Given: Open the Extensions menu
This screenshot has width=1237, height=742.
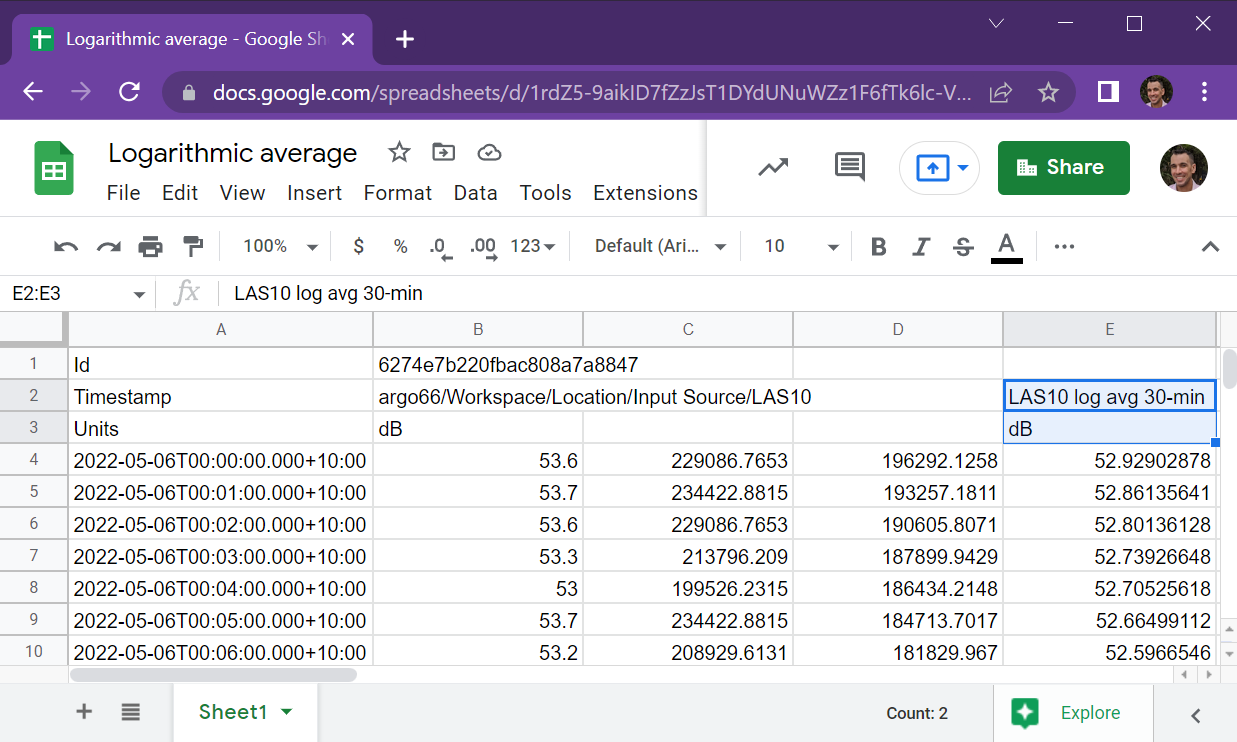Looking at the screenshot, I should coord(646,193).
